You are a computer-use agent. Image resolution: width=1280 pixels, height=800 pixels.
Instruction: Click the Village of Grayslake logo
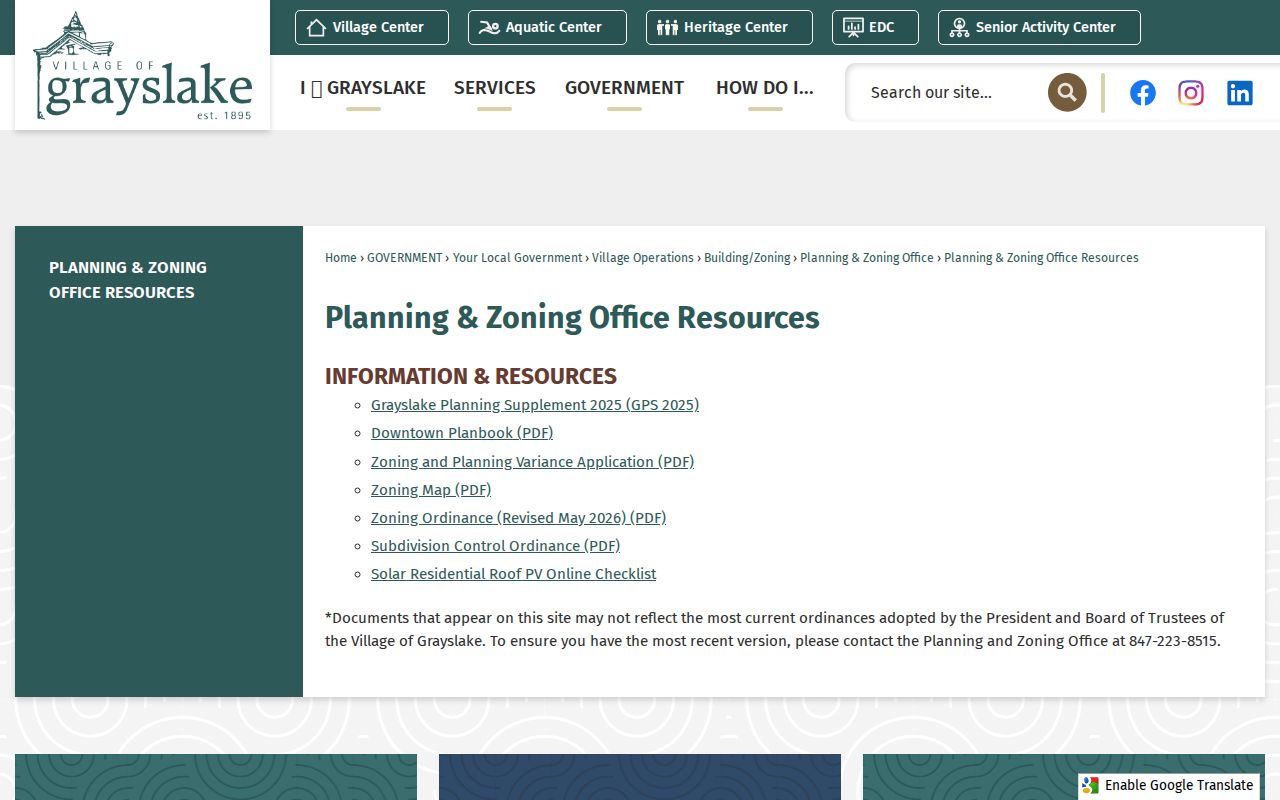click(x=142, y=66)
